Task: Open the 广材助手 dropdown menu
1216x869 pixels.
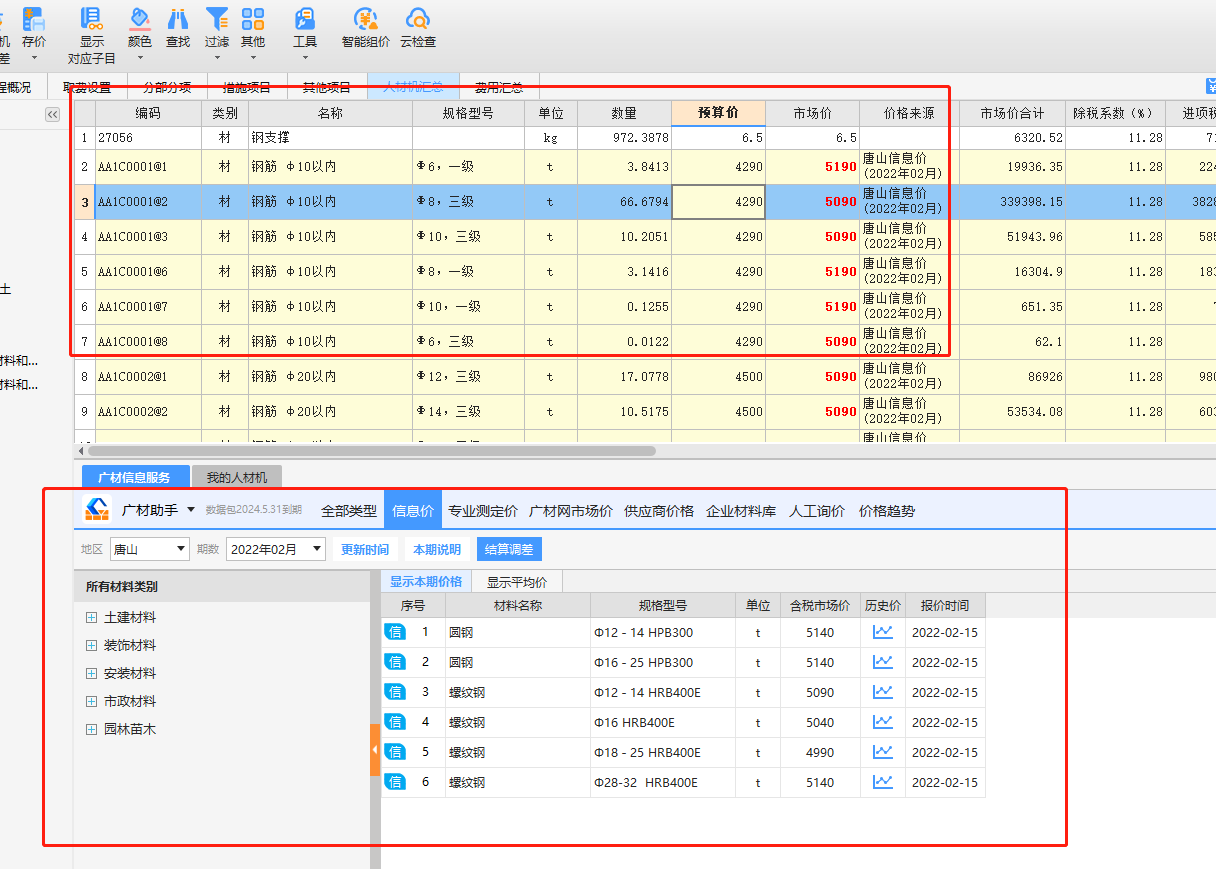Action: [x=191, y=511]
